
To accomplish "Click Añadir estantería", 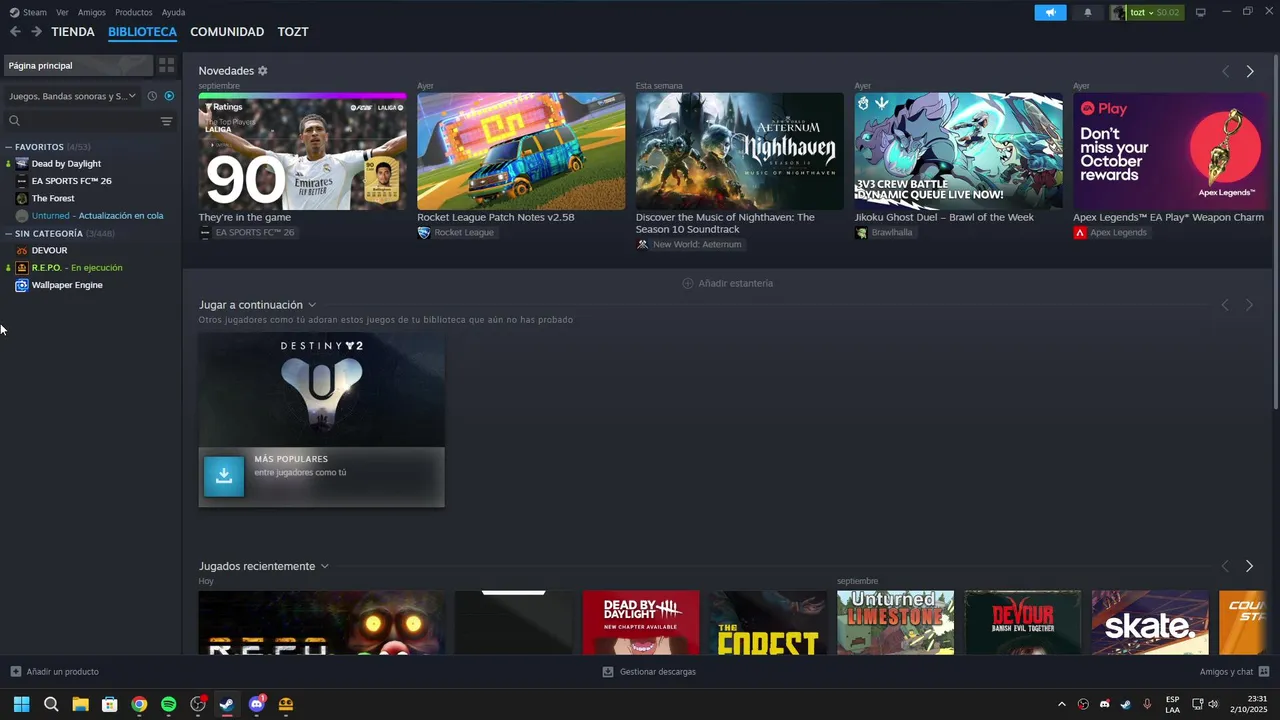I will 735,283.
